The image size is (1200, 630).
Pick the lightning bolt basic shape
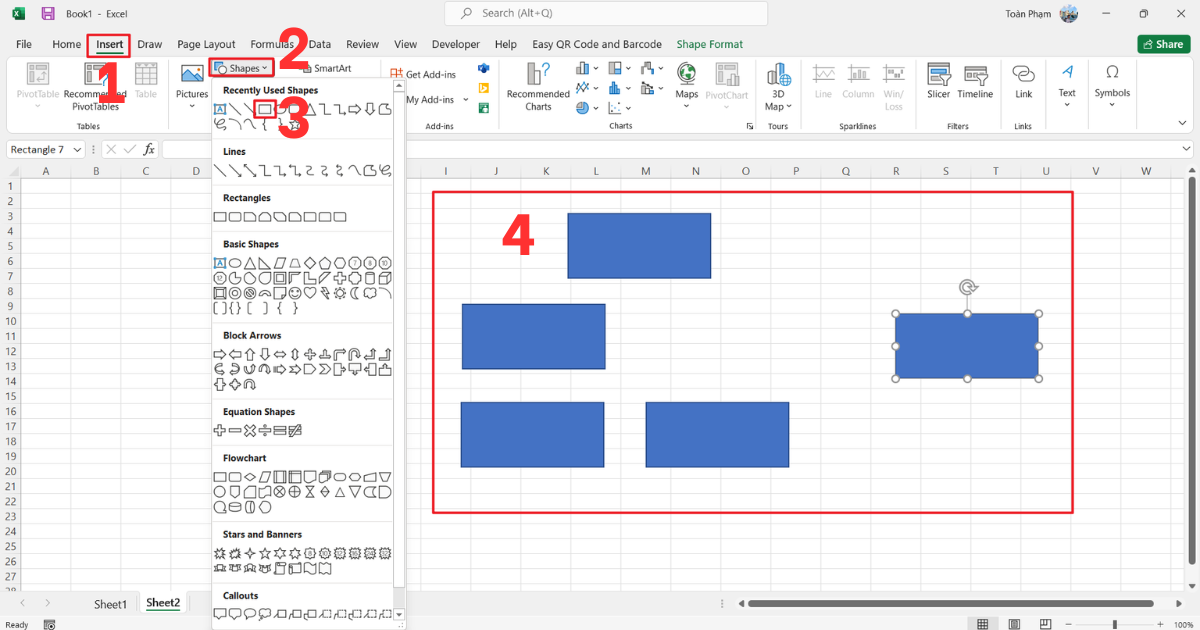pyautogui.click(x=325, y=293)
